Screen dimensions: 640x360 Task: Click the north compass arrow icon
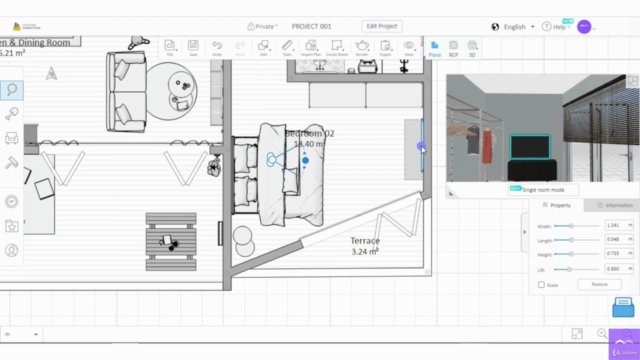(x=51, y=73)
